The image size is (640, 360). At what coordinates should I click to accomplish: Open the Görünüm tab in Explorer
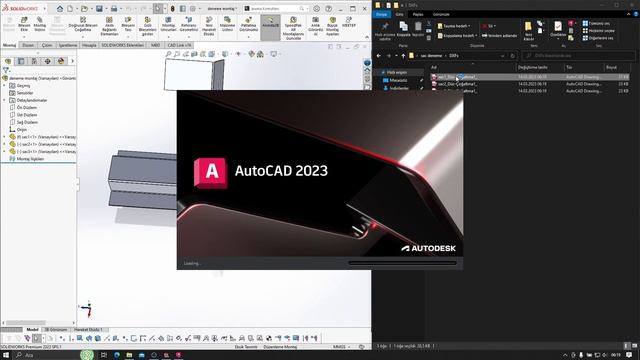[x=441, y=14]
